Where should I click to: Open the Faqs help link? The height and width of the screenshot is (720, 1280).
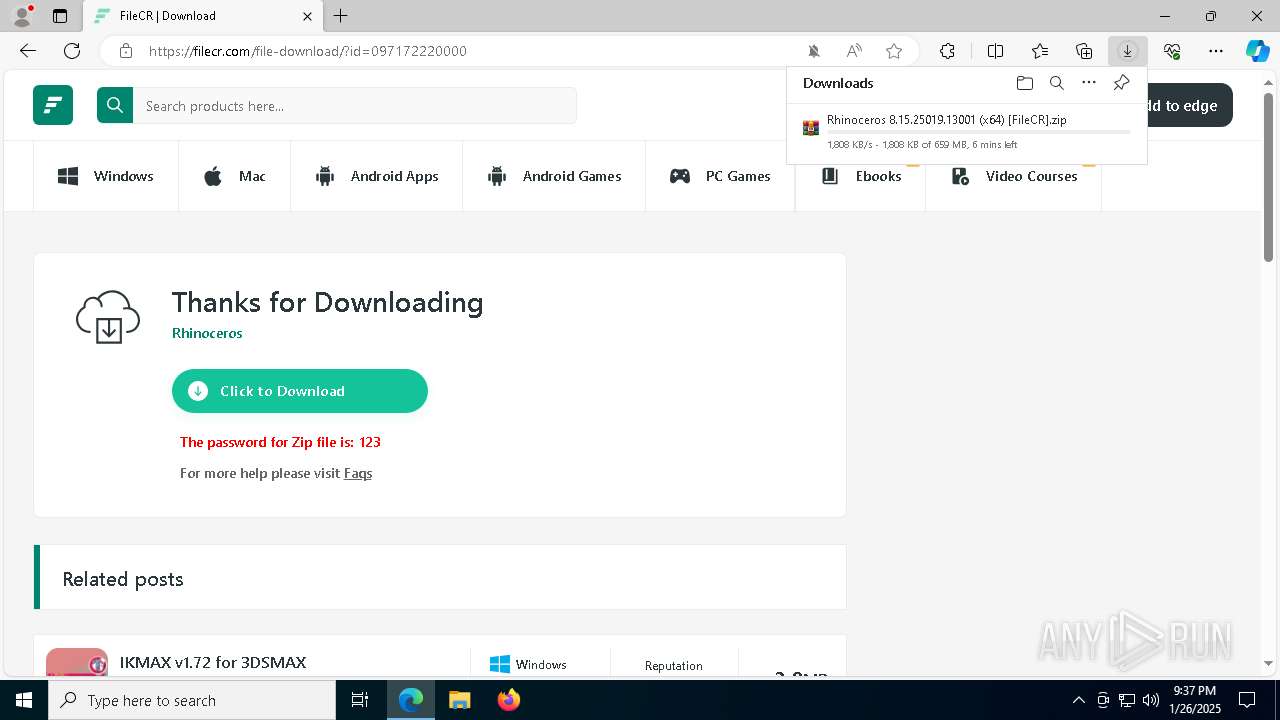pos(358,473)
